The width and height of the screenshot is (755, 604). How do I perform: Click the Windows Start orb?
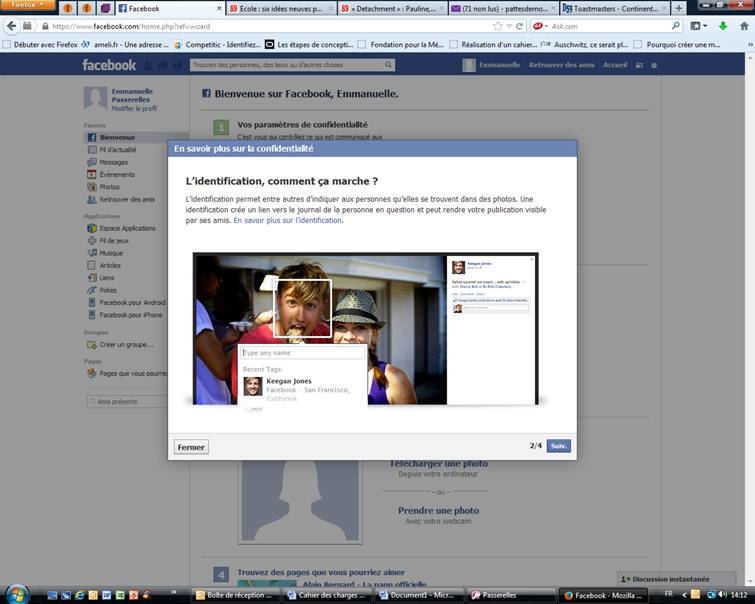pos(17,594)
